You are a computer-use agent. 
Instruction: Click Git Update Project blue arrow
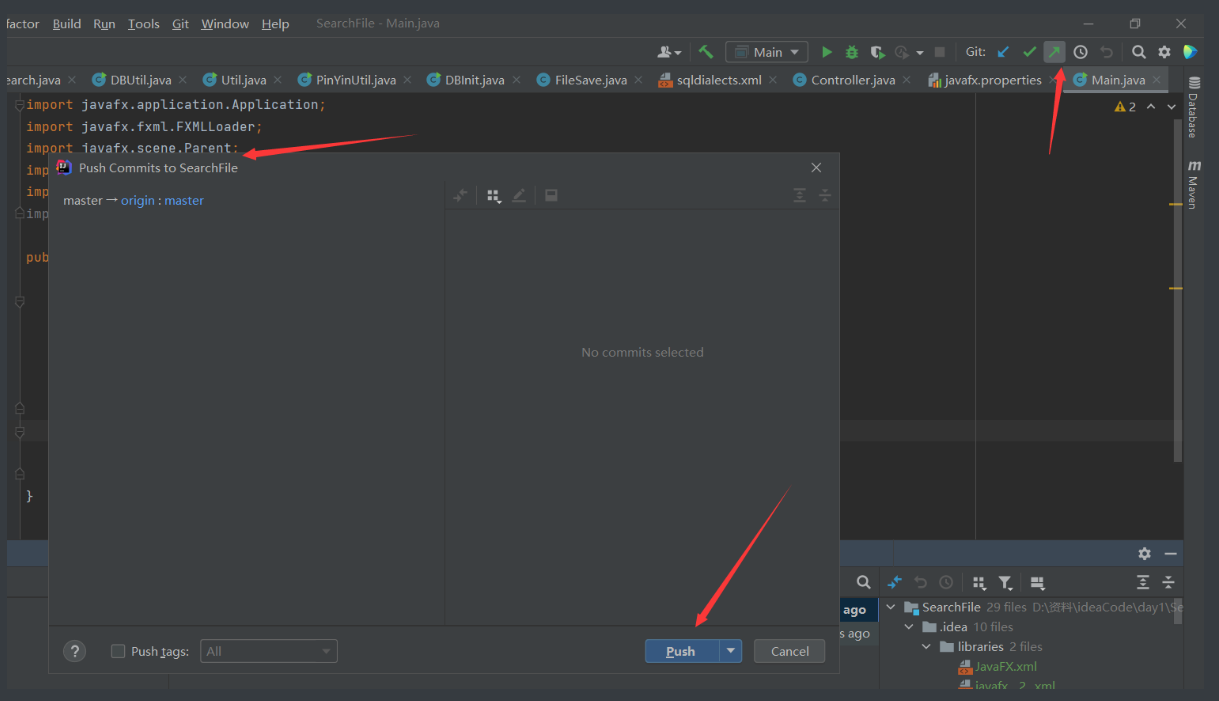pos(1003,52)
